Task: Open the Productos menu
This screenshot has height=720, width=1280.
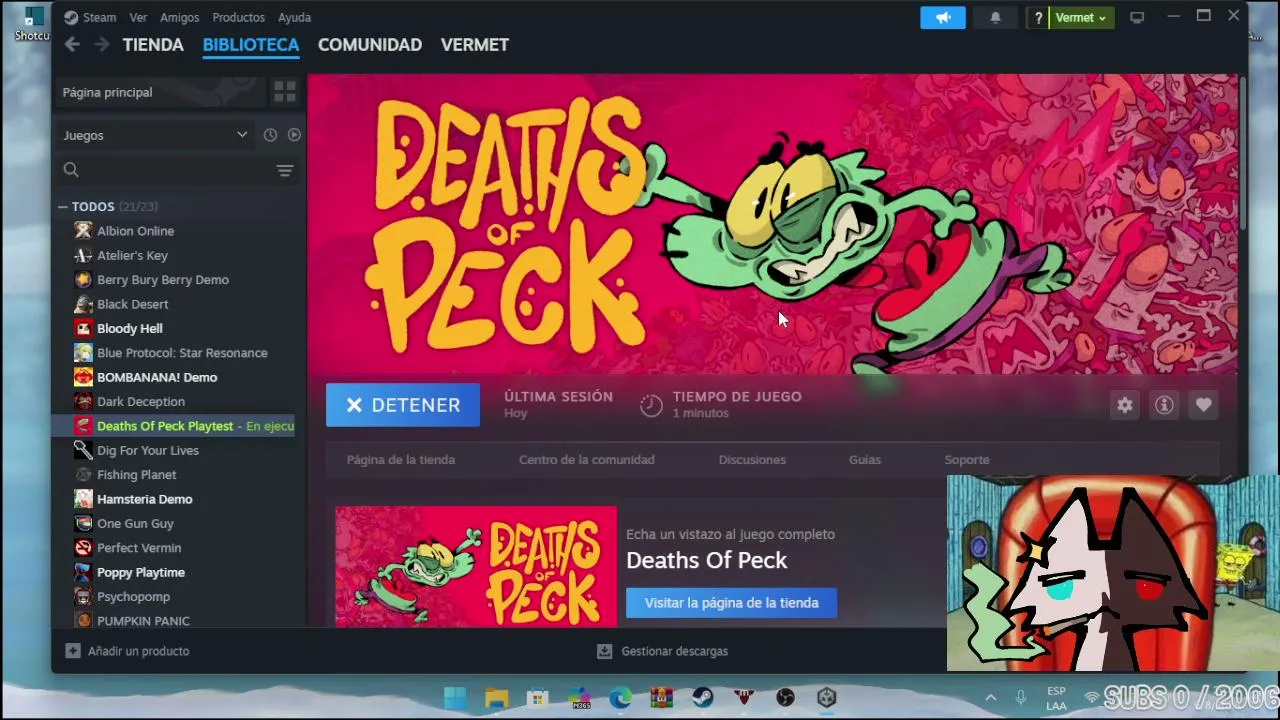Action: click(238, 17)
